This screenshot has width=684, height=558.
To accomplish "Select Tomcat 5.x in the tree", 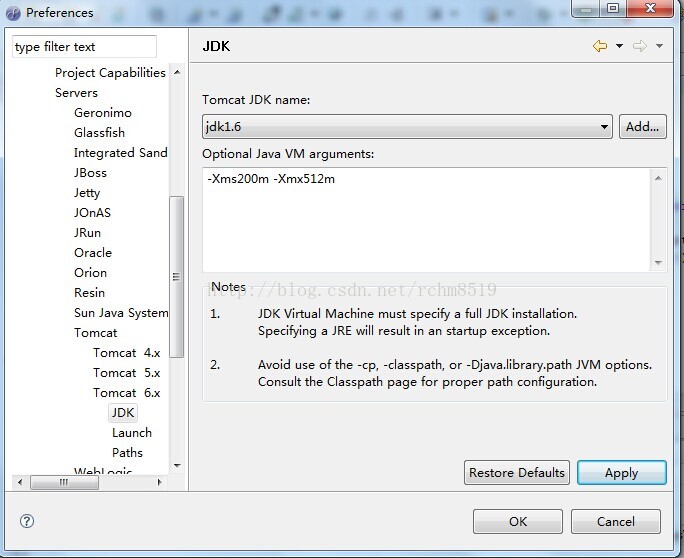I will coord(127,373).
